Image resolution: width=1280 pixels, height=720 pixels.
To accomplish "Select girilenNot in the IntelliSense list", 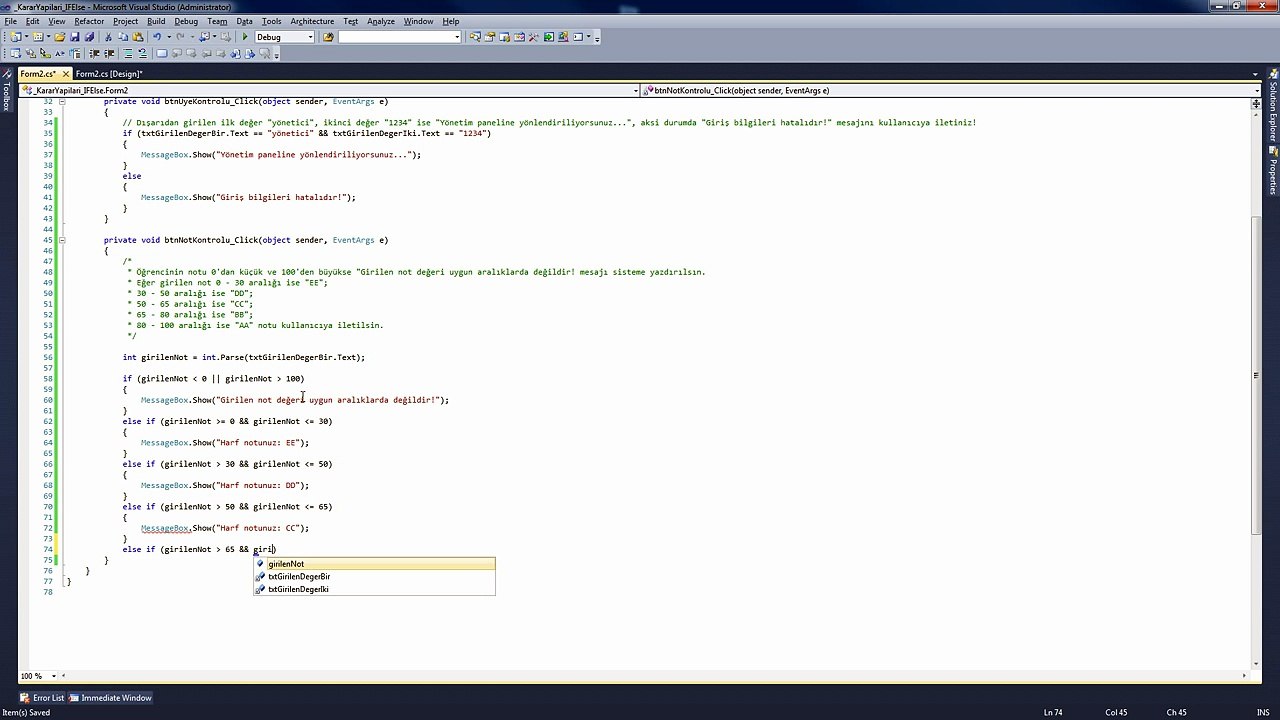I will click(374, 564).
